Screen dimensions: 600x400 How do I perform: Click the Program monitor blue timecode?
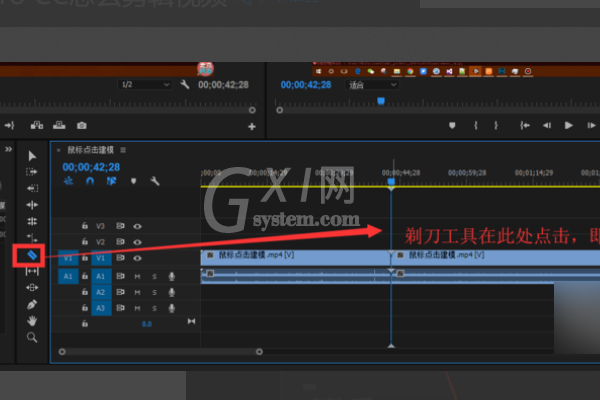click(x=306, y=85)
